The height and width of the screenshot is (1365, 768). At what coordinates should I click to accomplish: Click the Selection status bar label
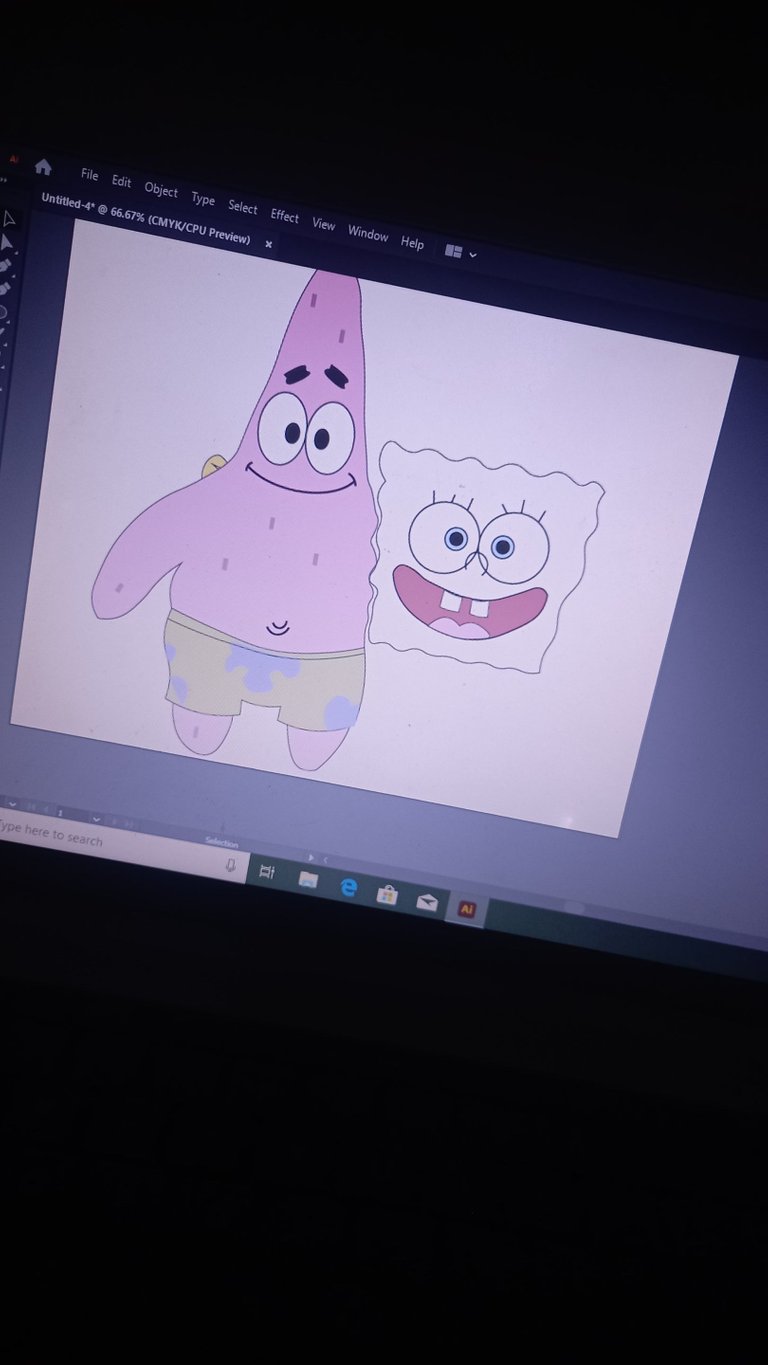(x=221, y=842)
